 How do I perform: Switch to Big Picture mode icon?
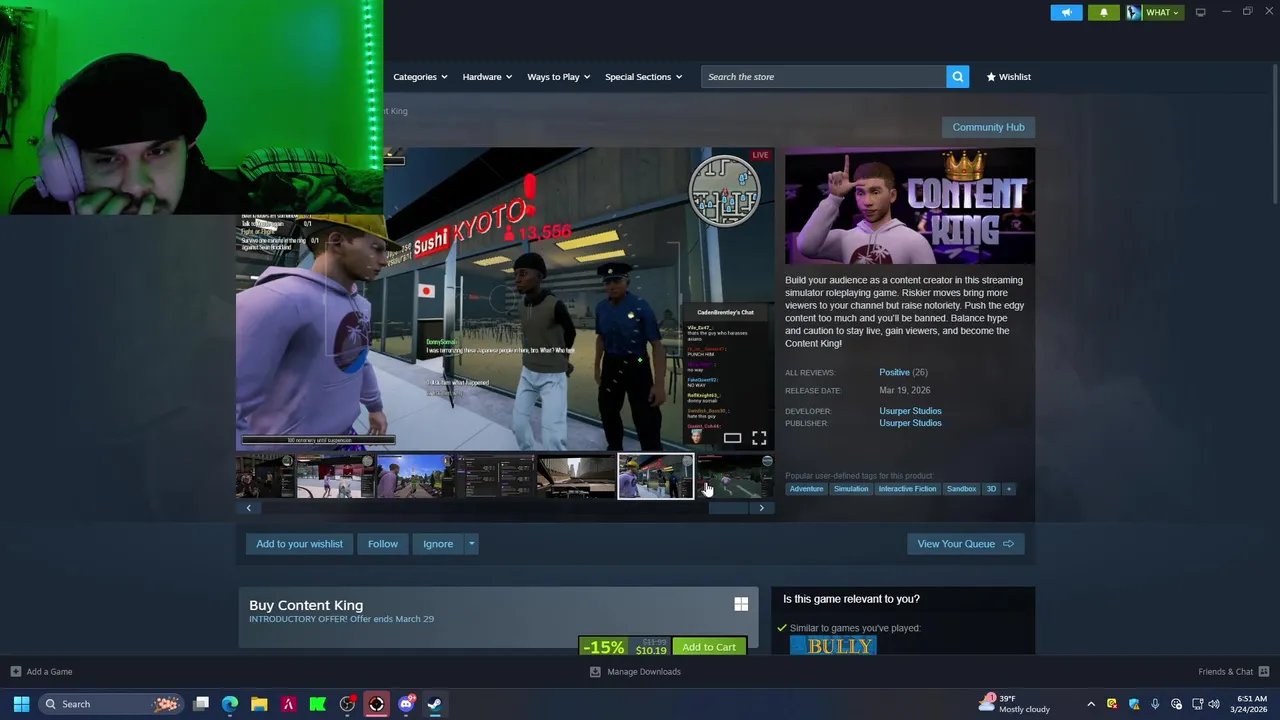(1200, 12)
